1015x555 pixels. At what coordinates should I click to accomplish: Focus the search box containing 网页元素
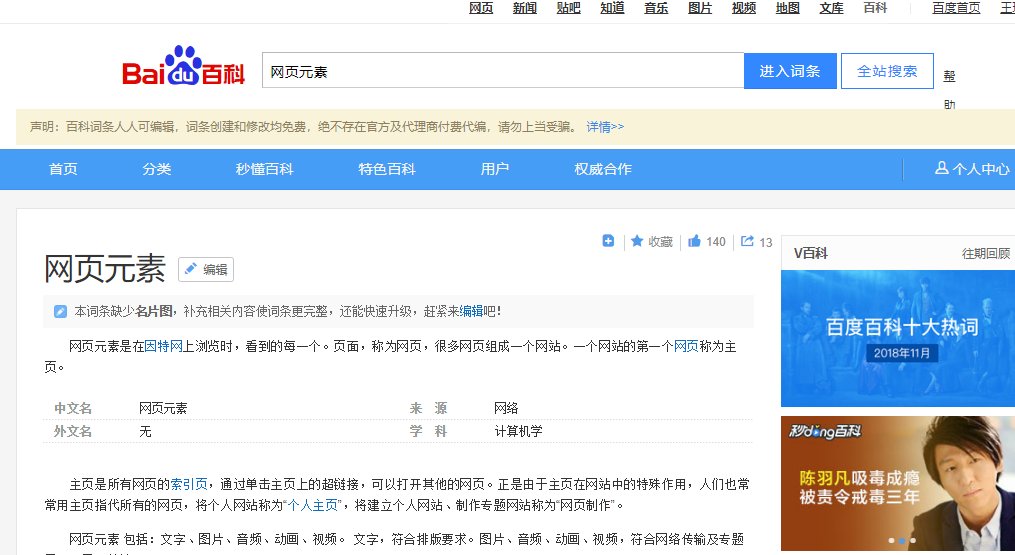(503, 71)
